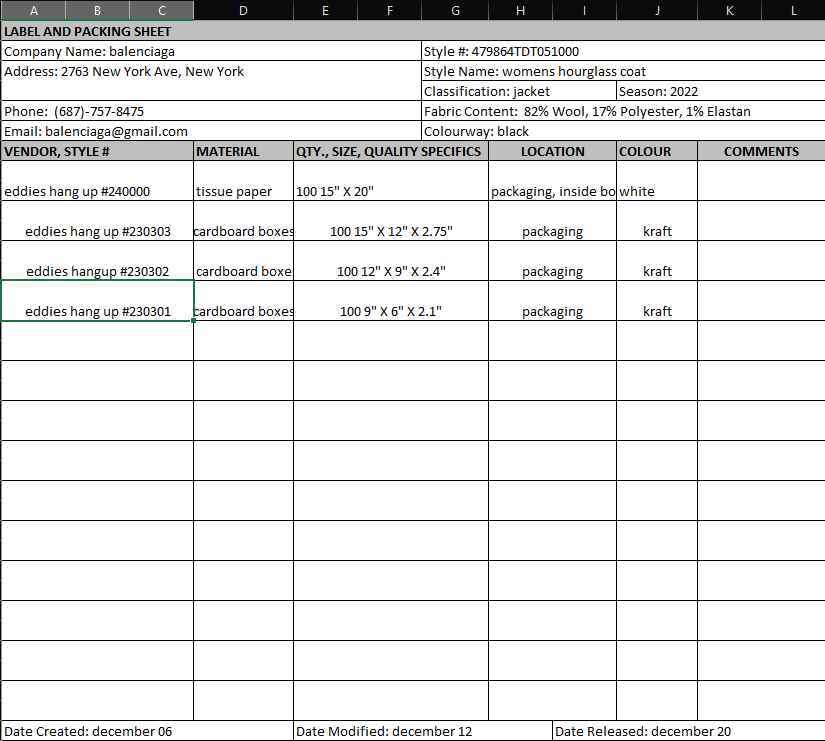This screenshot has height=741, width=825.
Task: Select column G header
Action: [455, 10]
